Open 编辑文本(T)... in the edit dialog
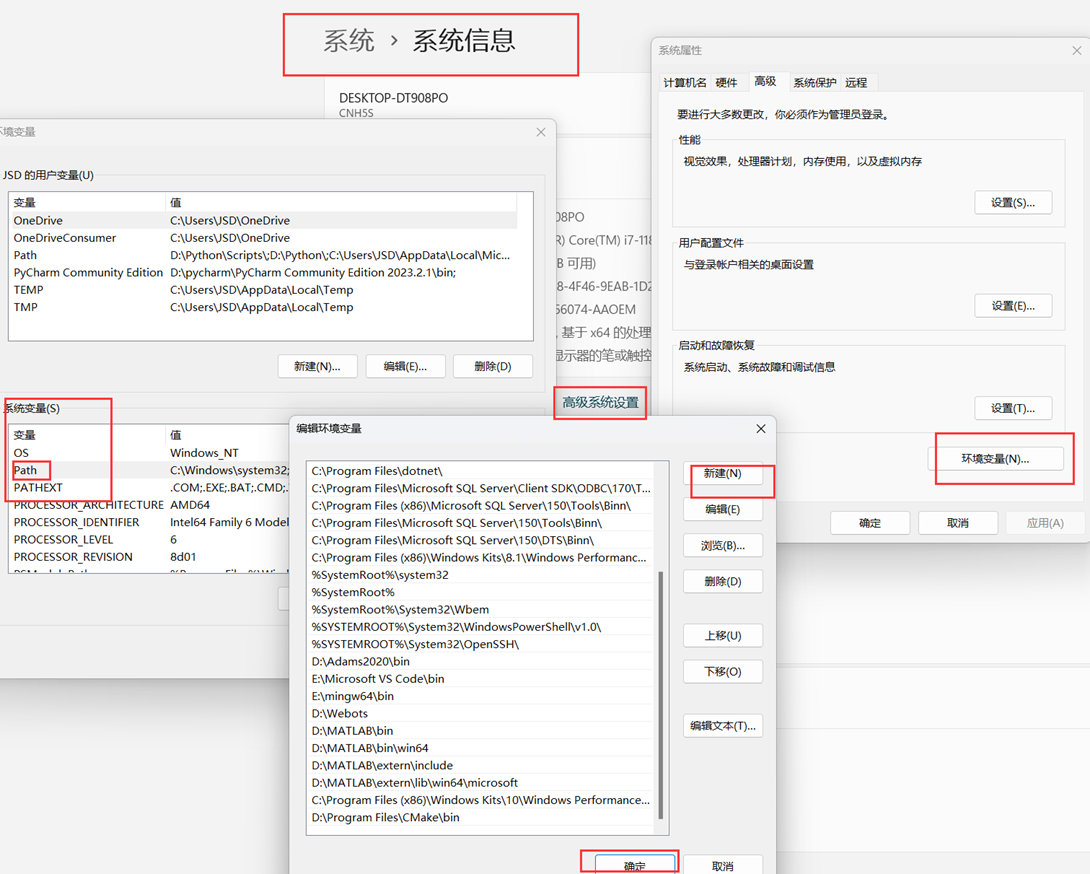The image size is (1090, 874). click(x=723, y=725)
